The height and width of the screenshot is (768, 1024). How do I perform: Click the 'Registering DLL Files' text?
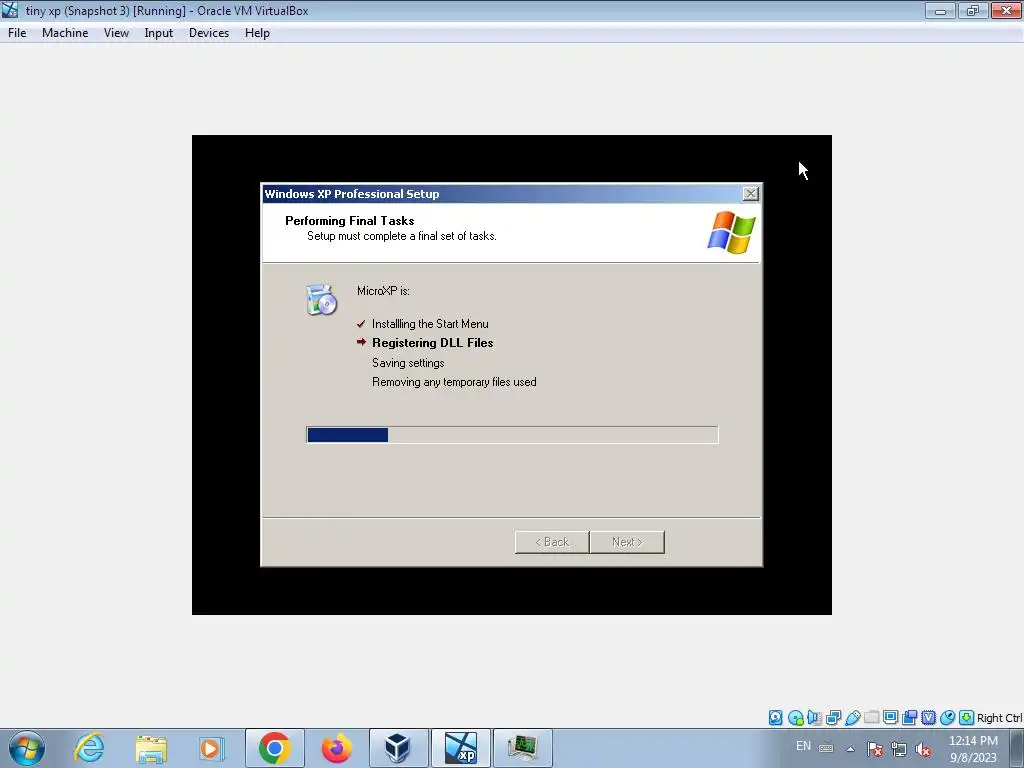432,343
